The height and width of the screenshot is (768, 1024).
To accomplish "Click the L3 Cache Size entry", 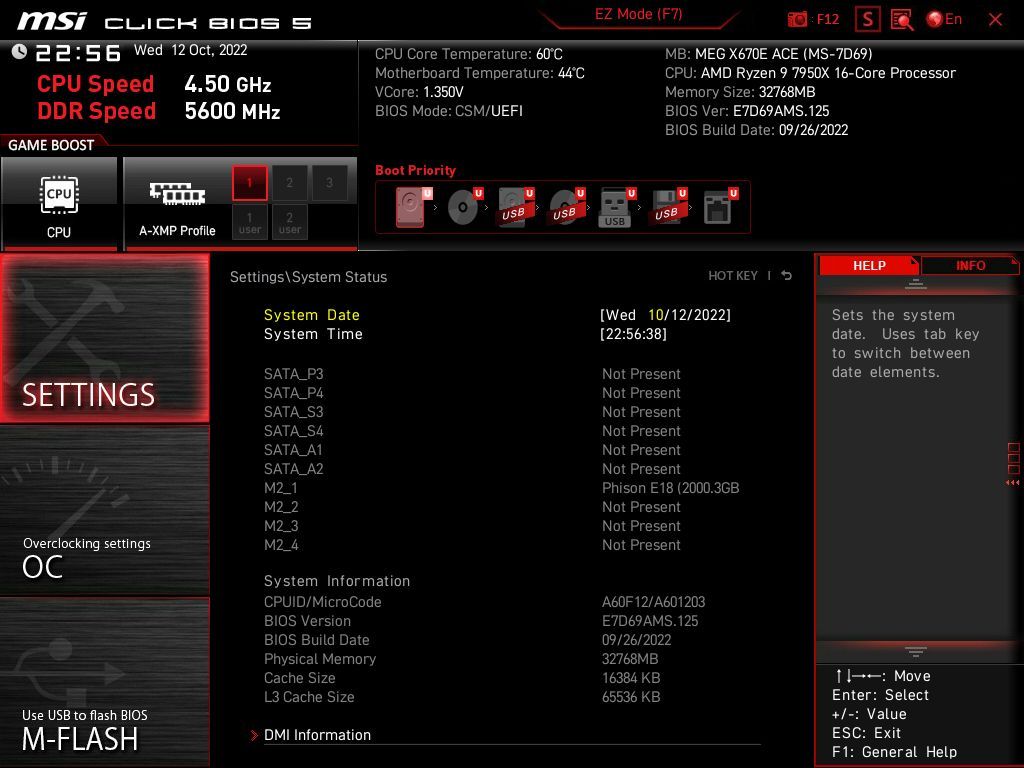I will point(462,697).
